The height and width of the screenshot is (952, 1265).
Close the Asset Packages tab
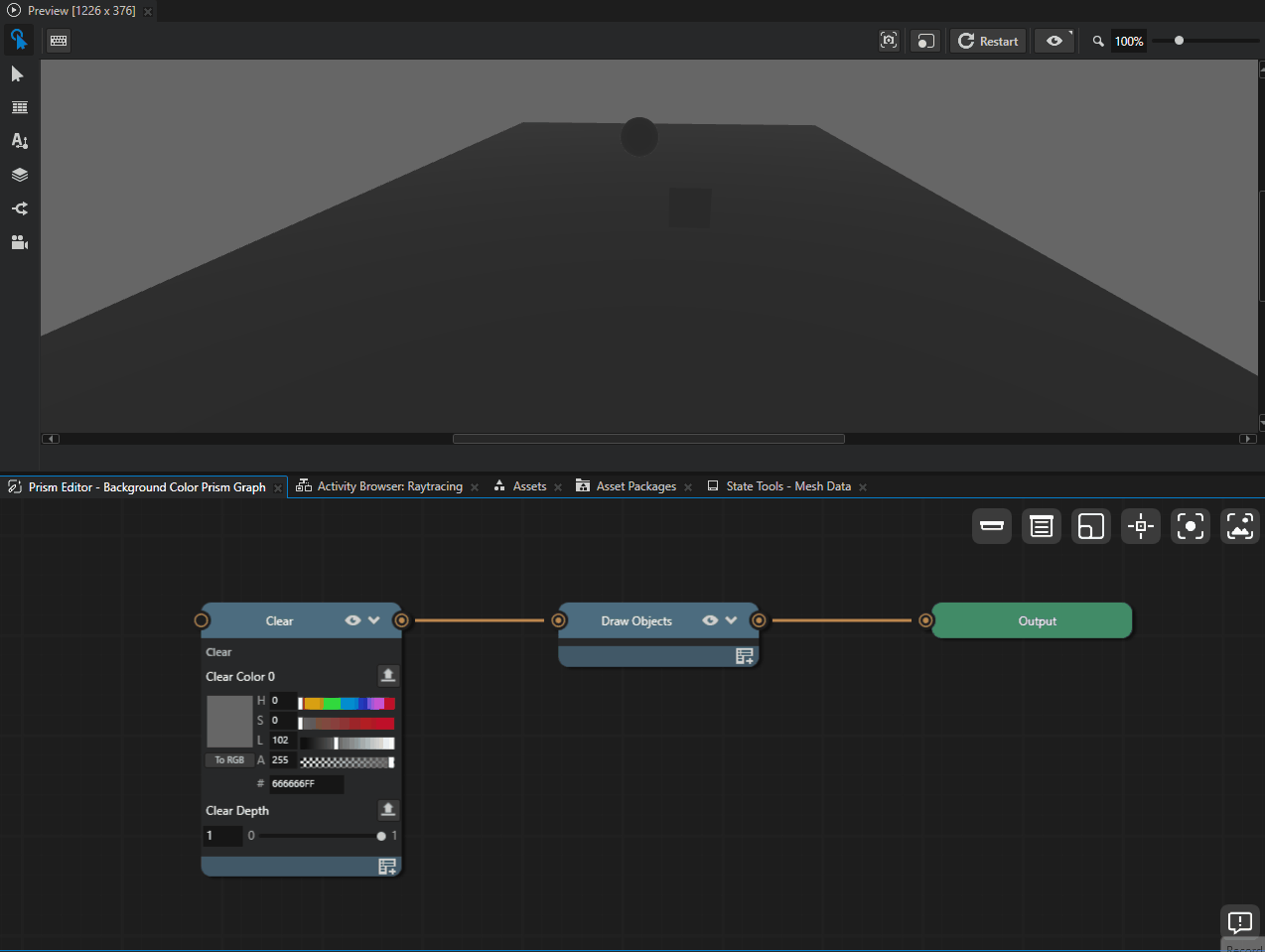coord(688,487)
